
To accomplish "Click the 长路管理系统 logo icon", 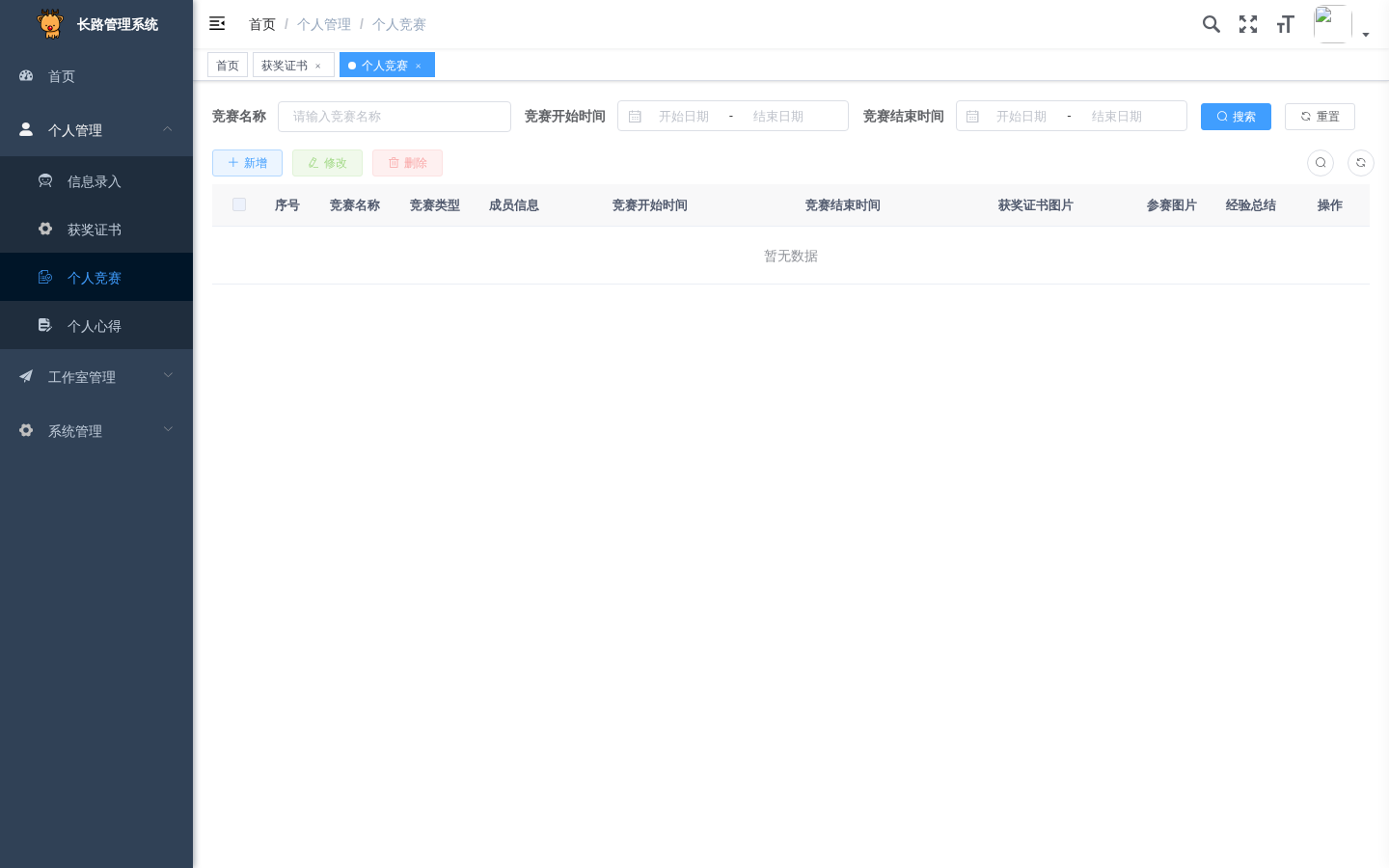I will pyautogui.click(x=50, y=24).
